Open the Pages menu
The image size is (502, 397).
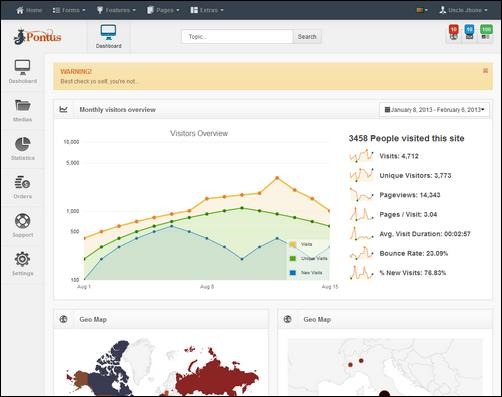click(x=163, y=10)
